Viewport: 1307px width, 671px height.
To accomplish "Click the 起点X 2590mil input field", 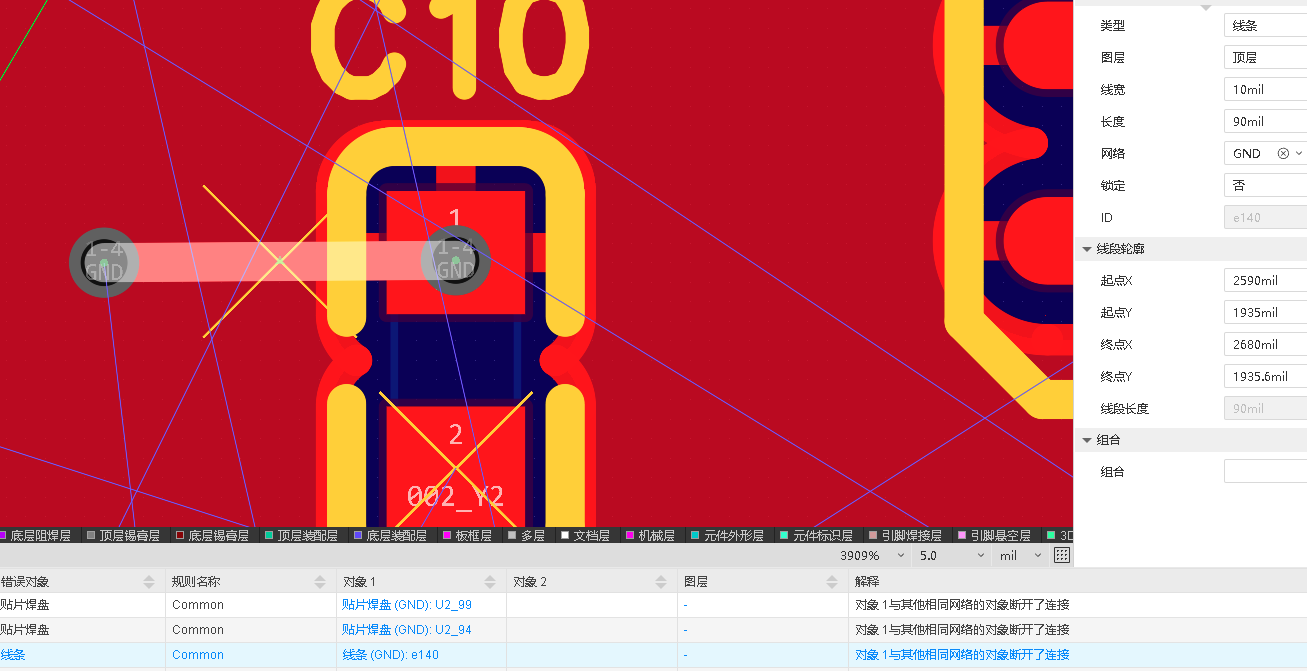I will click(1264, 281).
